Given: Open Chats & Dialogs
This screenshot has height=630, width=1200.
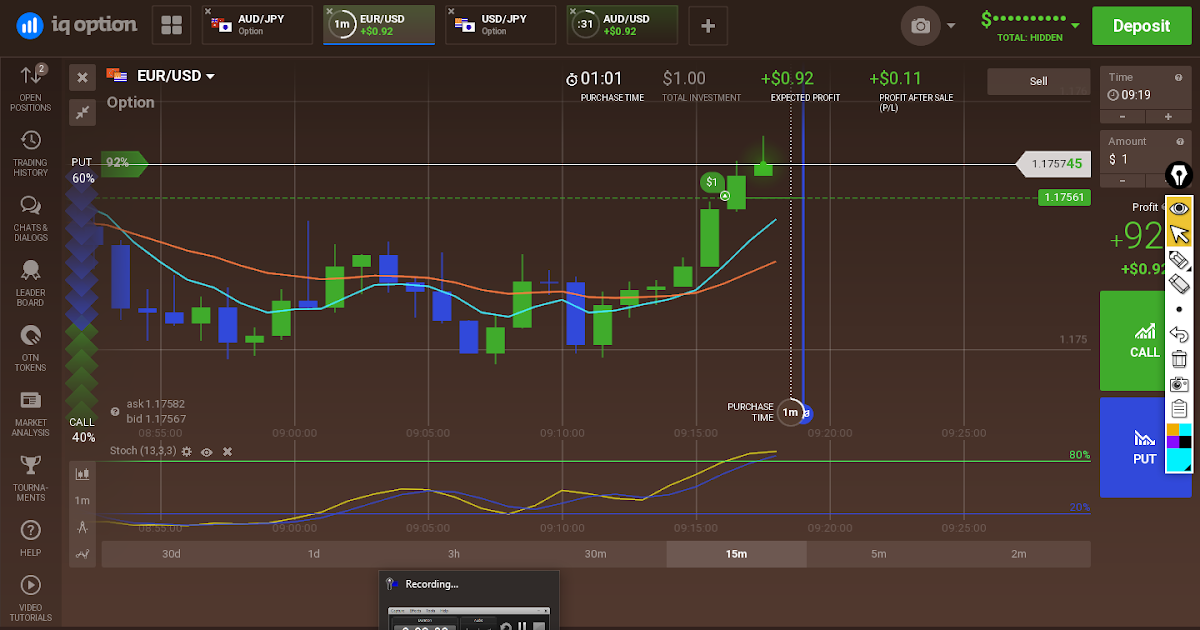Looking at the screenshot, I should pos(30,218).
